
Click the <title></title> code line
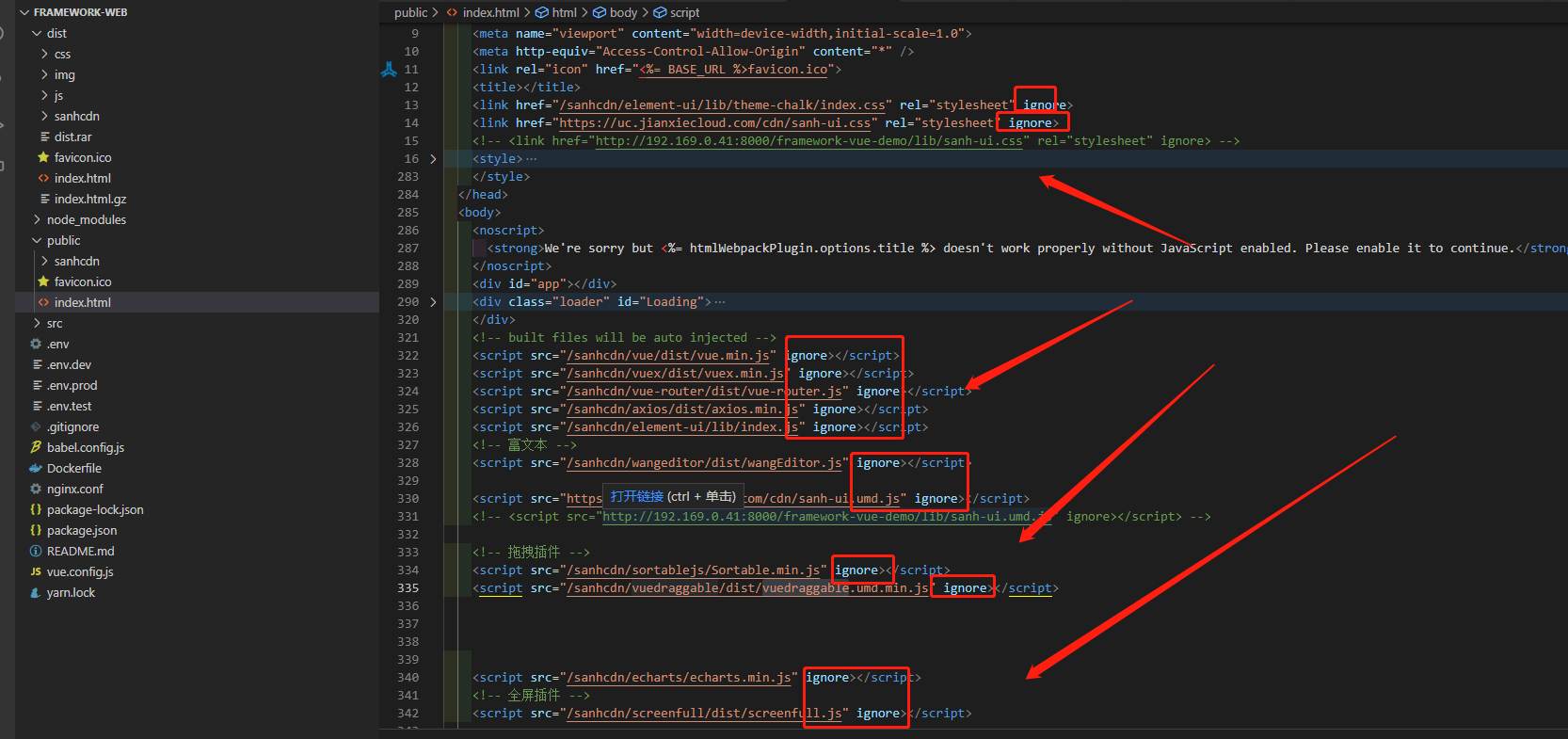pyautogui.click(x=526, y=88)
